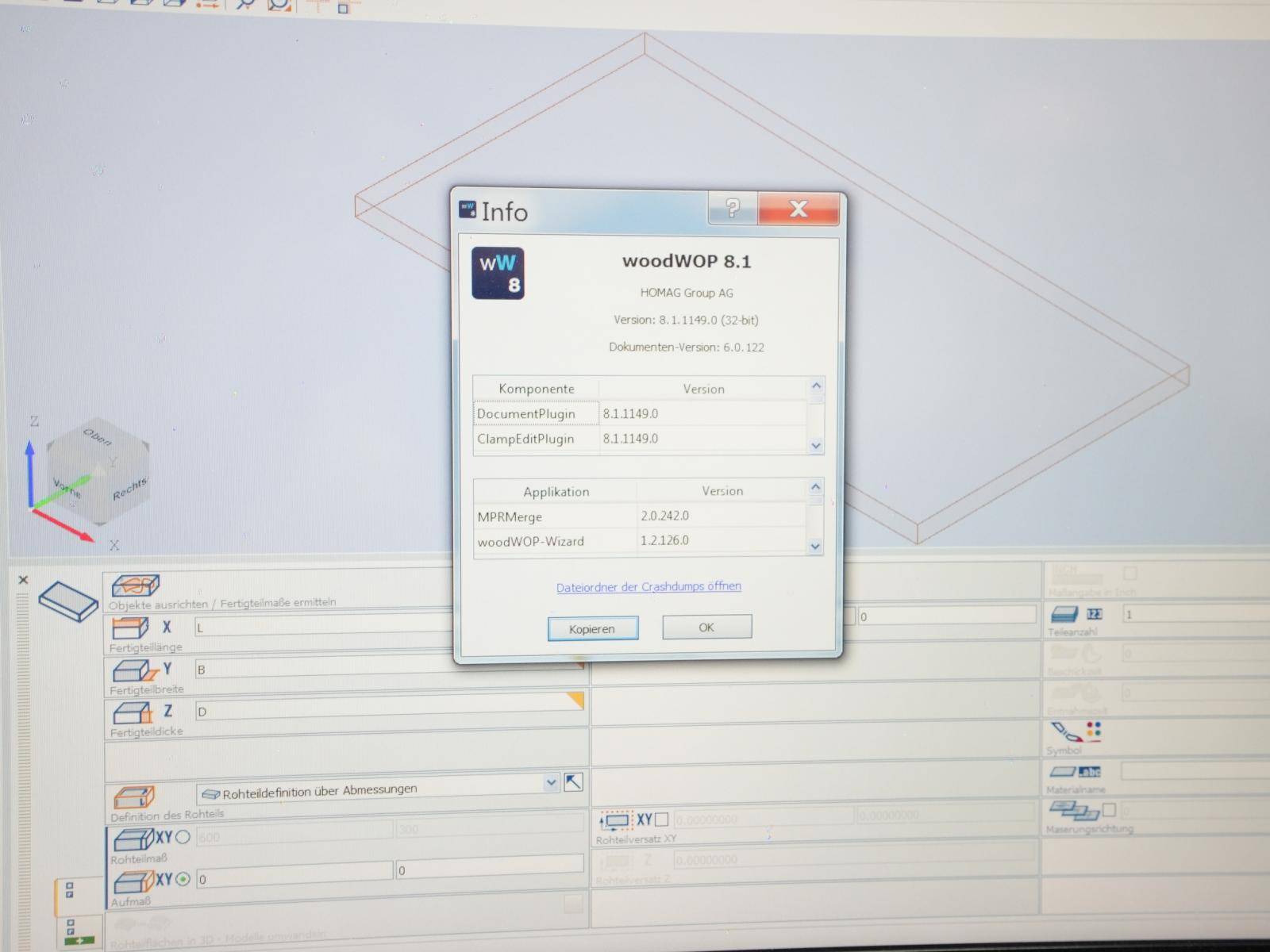Viewport: 1270px width, 952px height.
Task: Confirm the Info dialog with OK
Action: pyautogui.click(x=706, y=627)
